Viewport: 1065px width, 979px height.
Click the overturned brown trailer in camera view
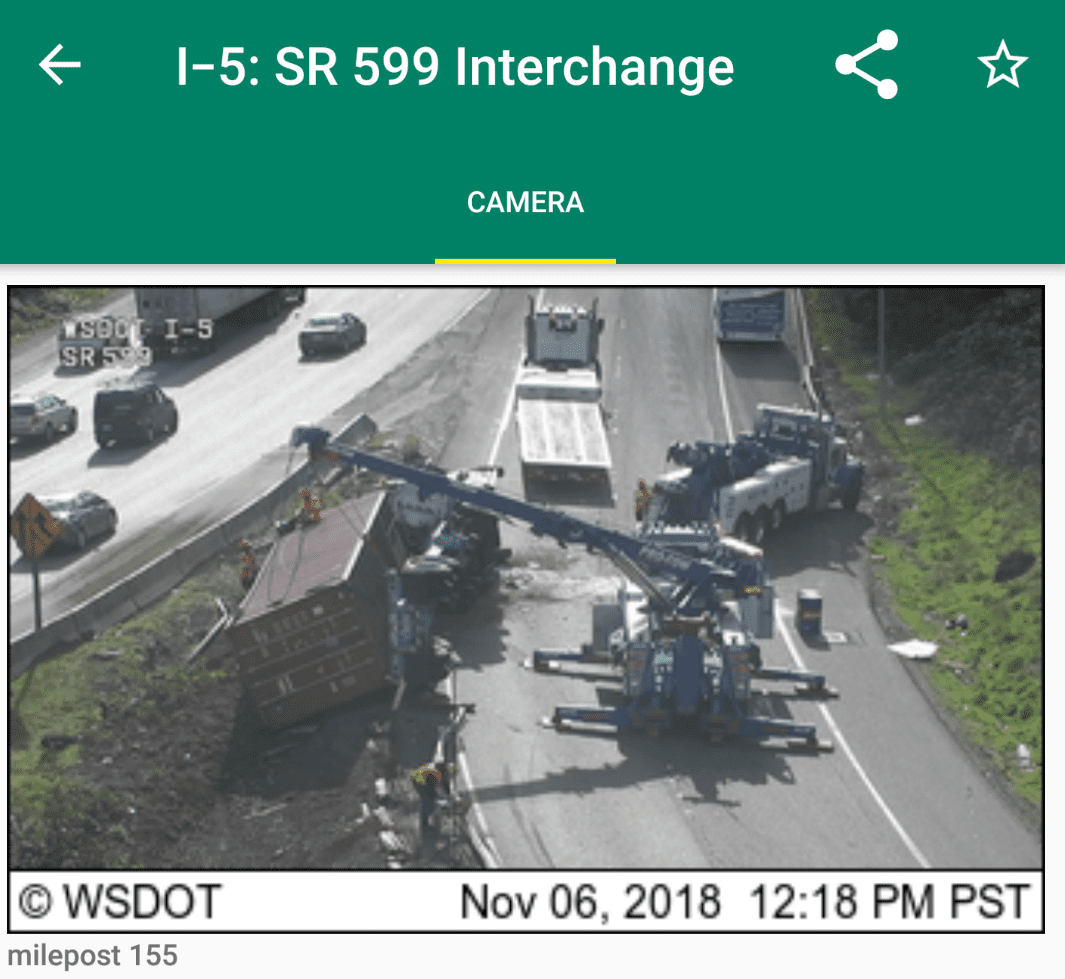[x=312, y=611]
